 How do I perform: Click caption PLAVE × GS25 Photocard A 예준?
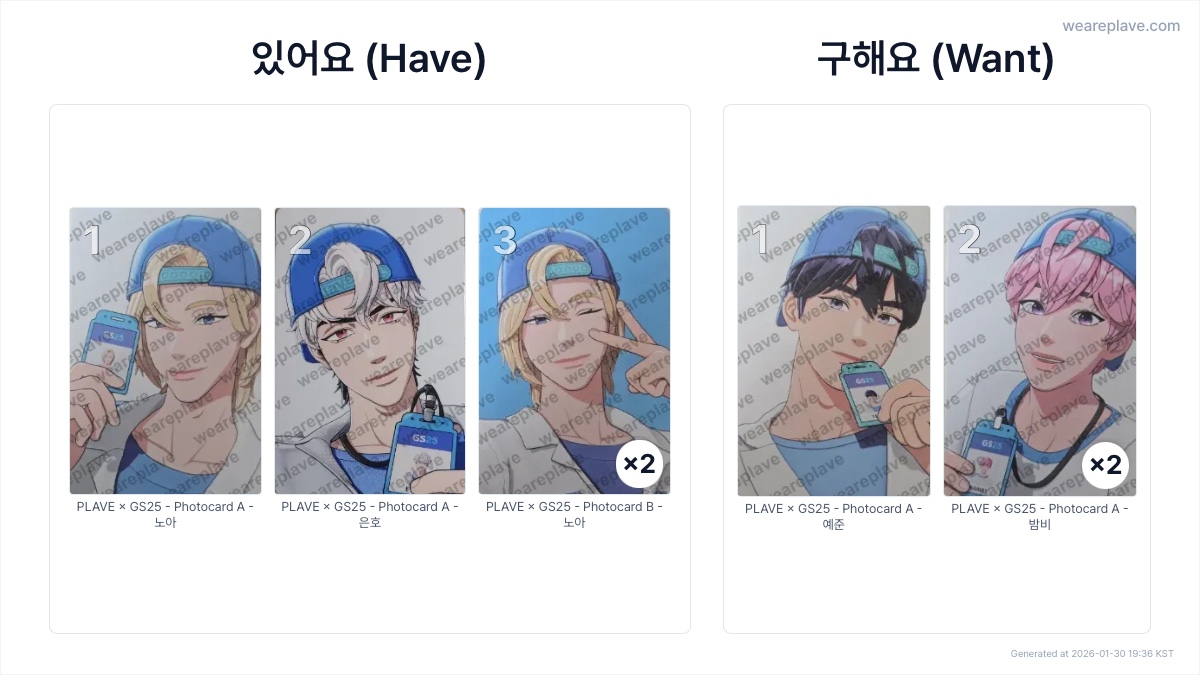[x=834, y=516]
